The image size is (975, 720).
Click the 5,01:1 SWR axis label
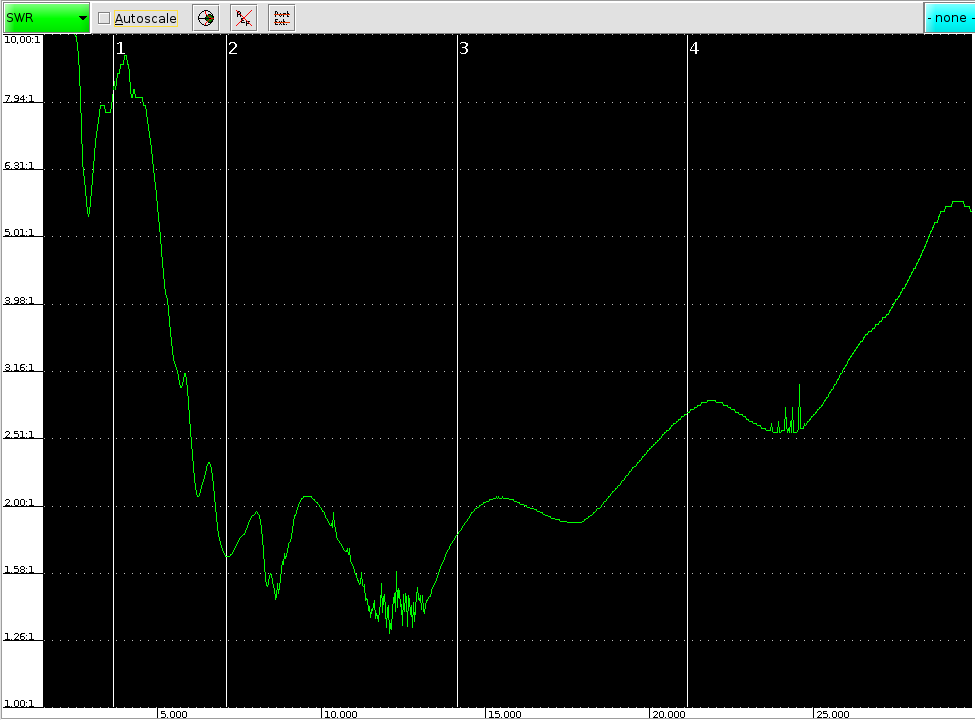click(21, 233)
